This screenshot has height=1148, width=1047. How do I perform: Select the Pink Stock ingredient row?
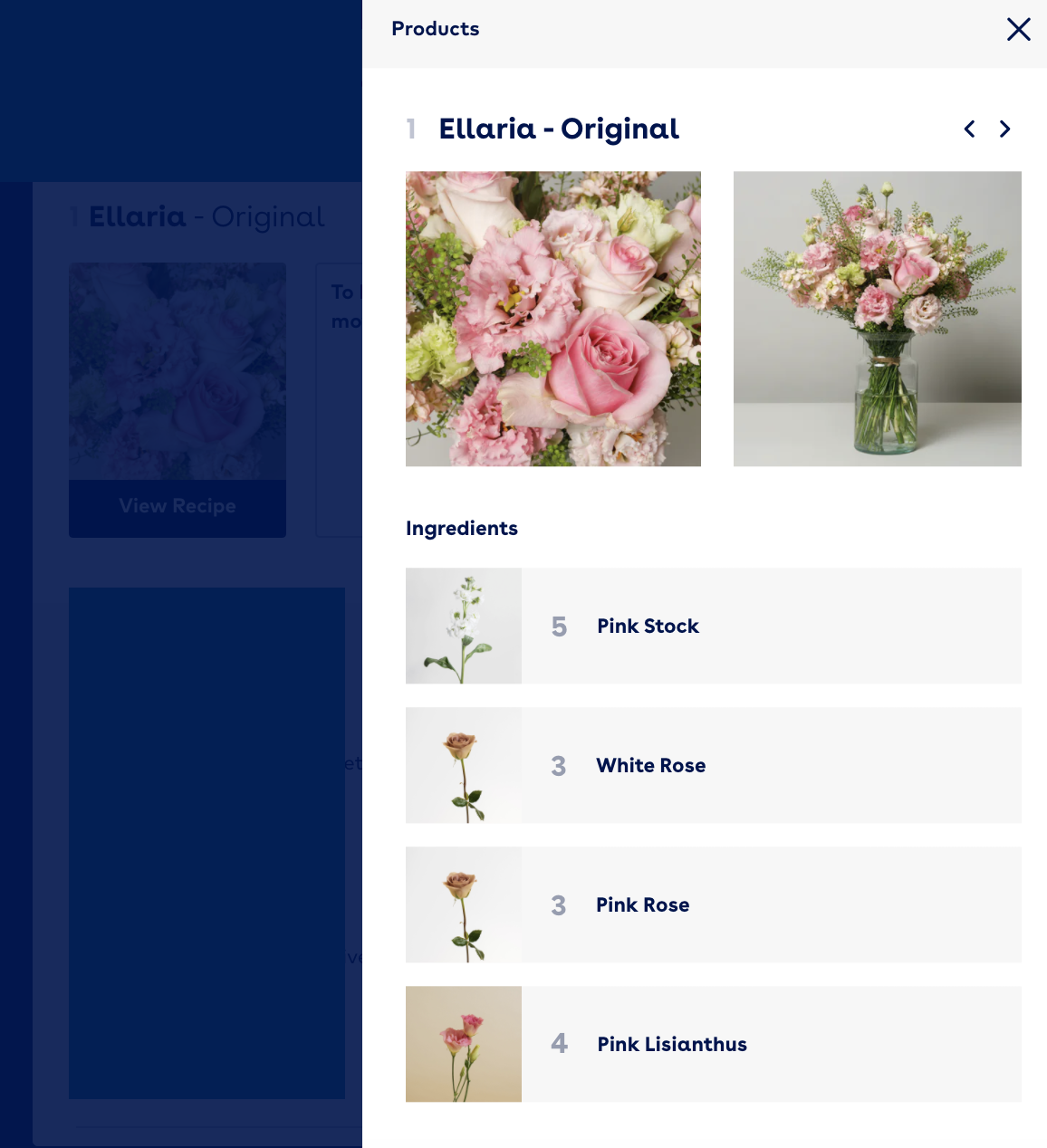point(714,626)
